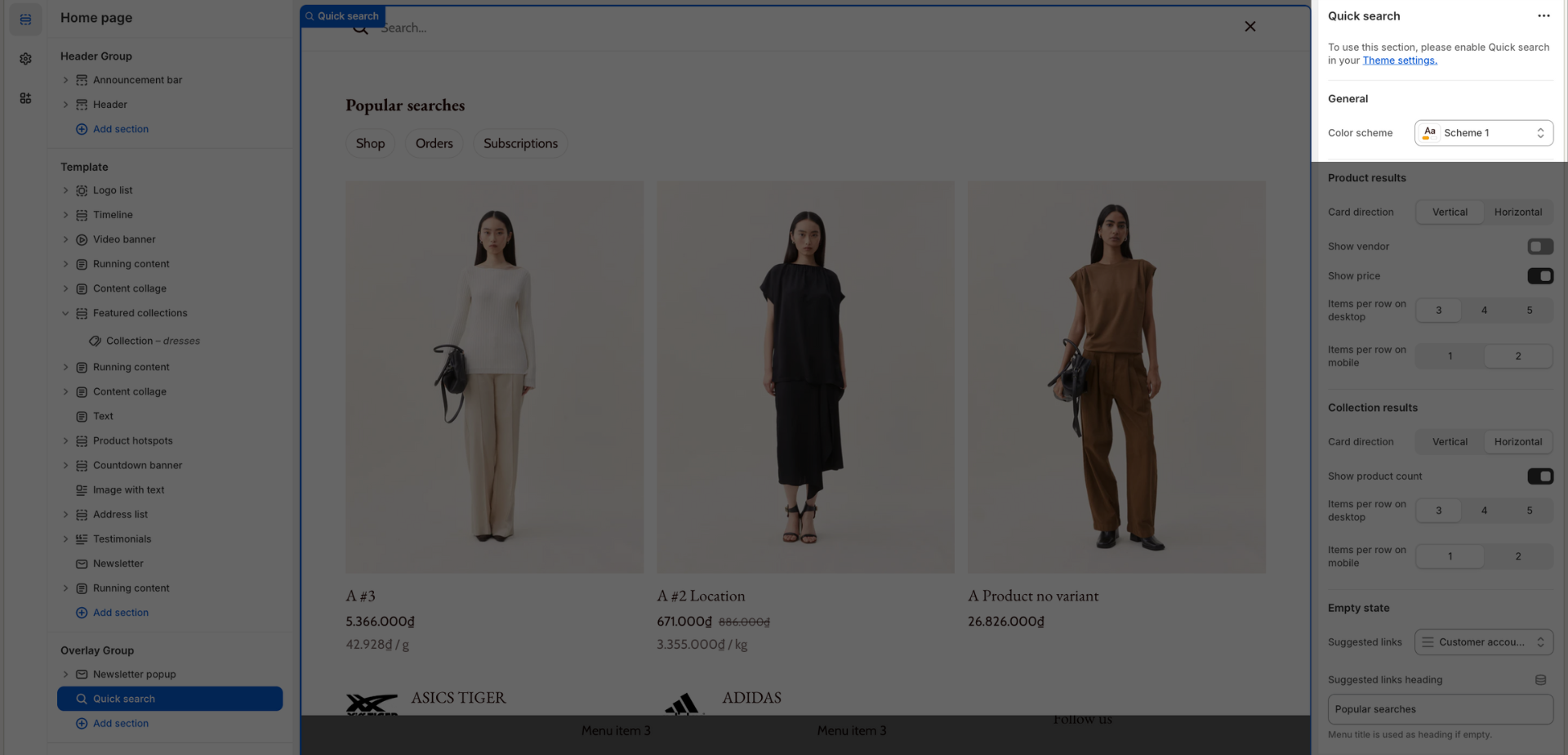The width and height of the screenshot is (1568, 755).
Task: Open the App embeds icon in left rail
Action: coord(25,98)
